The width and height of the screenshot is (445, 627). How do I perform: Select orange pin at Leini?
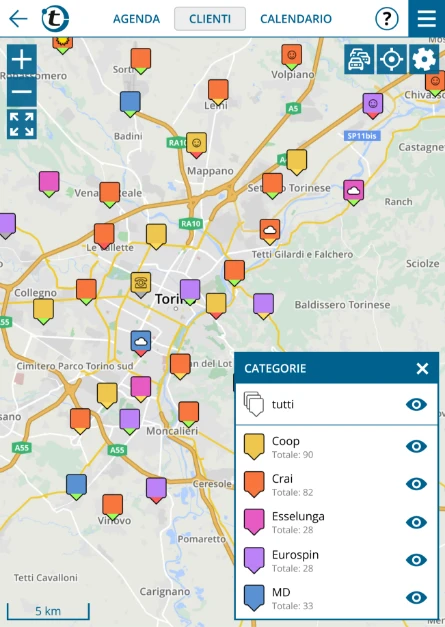(x=218, y=92)
